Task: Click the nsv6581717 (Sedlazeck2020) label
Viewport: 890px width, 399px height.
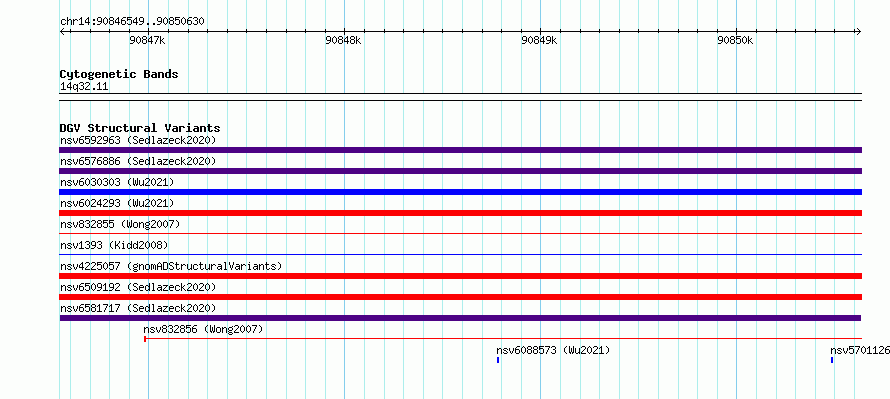Action: pos(138,308)
